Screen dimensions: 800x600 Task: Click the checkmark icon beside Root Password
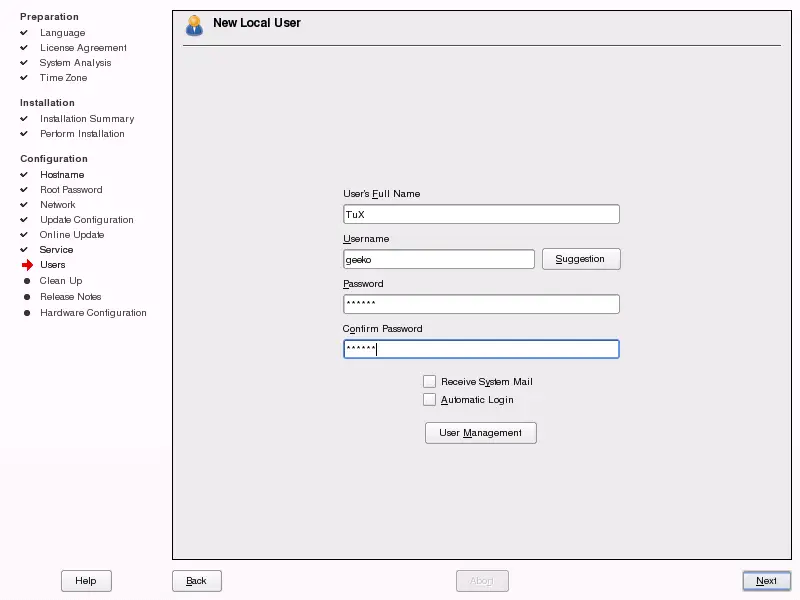tap(24, 189)
